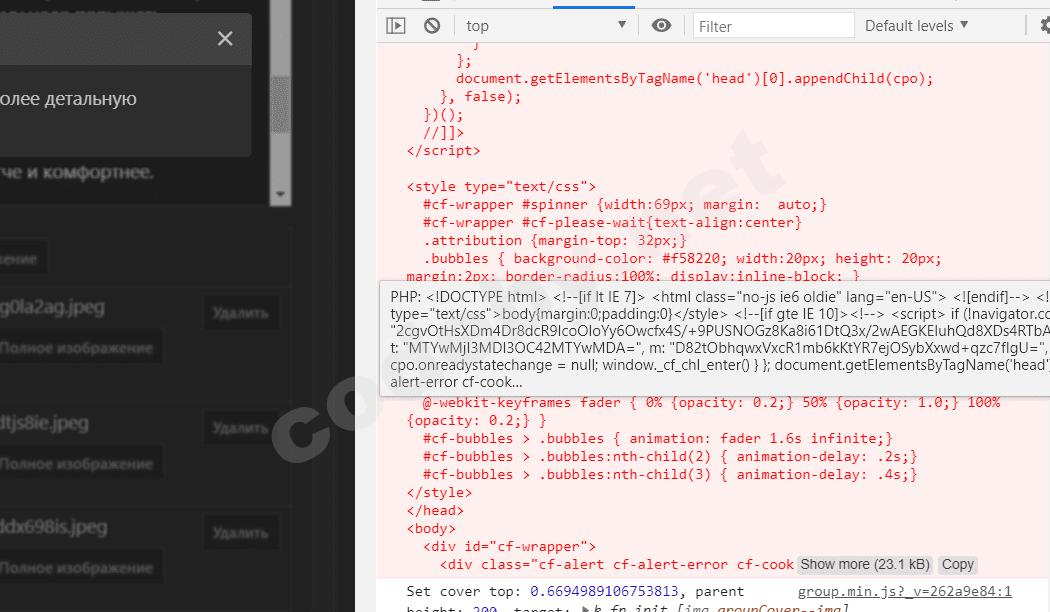Click the #cf-wrapper #spinner CSS line

point(625,205)
